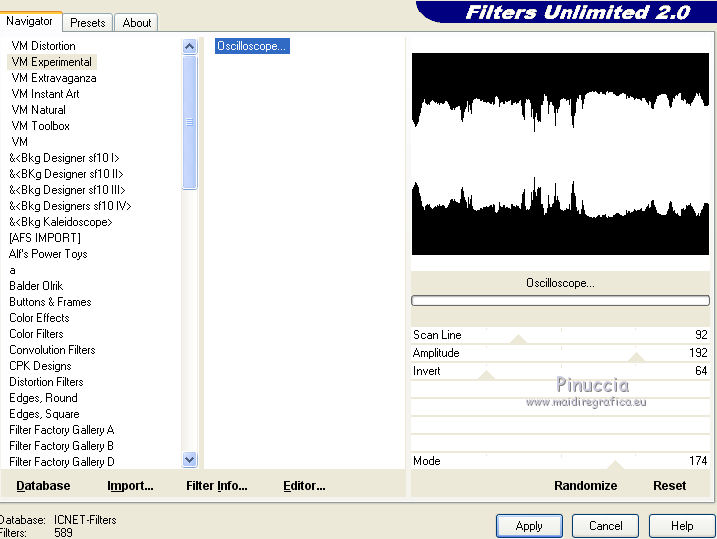Click the Import... button
Screen dimensions: 717x539
130,486
